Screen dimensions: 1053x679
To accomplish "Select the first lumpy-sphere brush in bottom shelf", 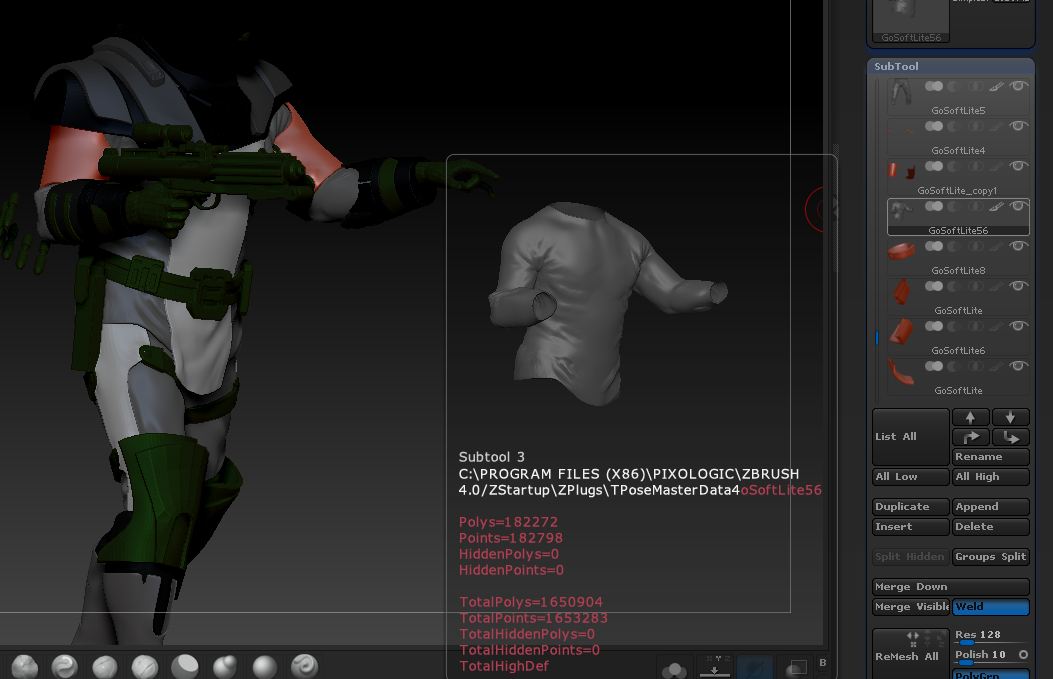I will pos(25,666).
